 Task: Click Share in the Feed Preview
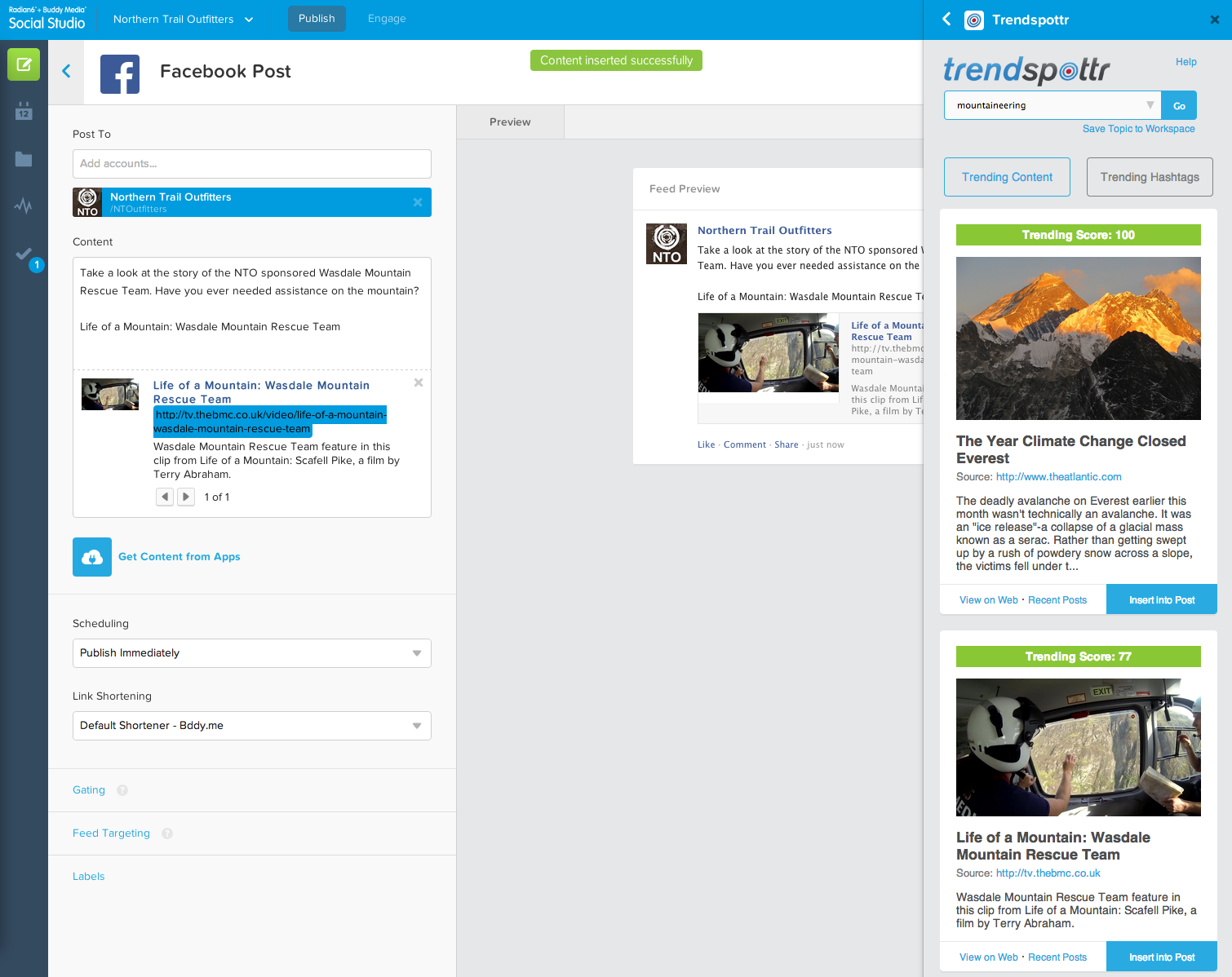pos(787,444)
